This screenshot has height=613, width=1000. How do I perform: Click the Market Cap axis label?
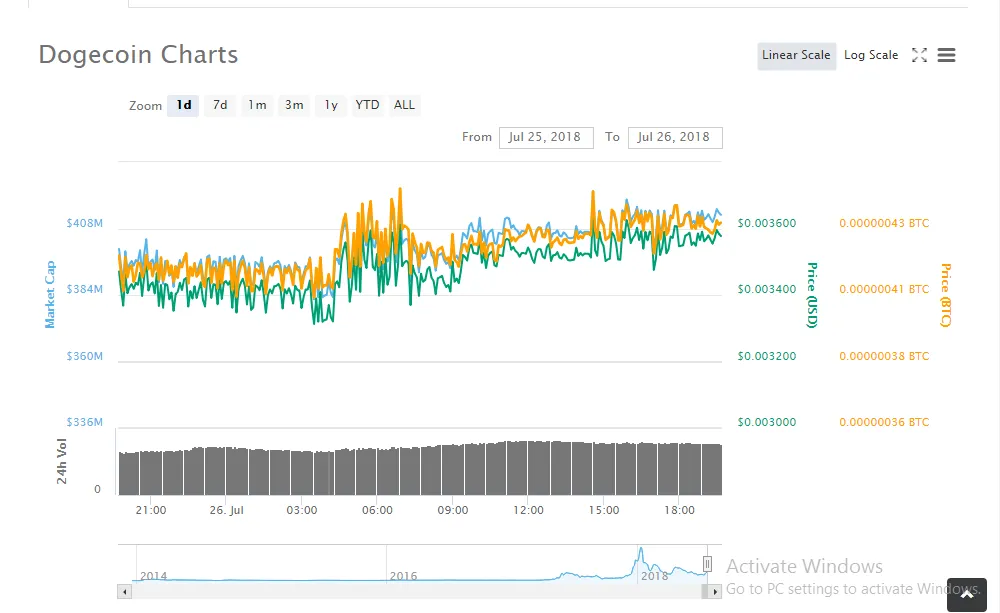[50, 295]
